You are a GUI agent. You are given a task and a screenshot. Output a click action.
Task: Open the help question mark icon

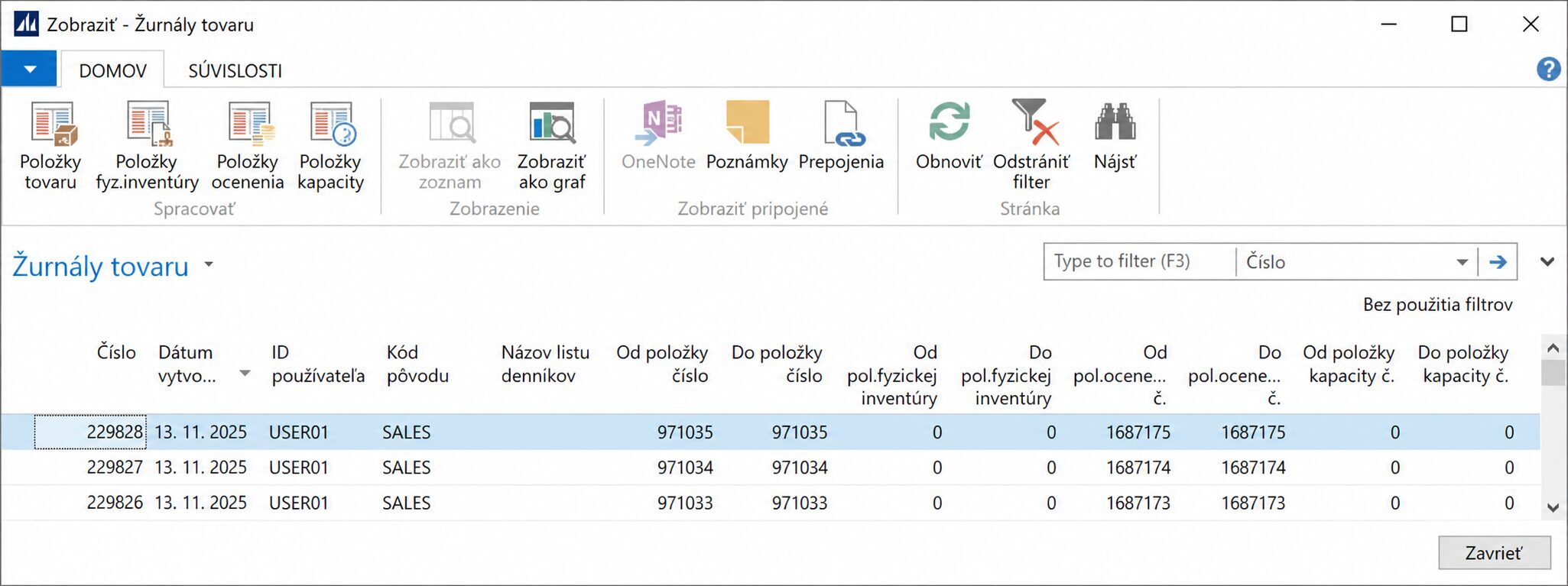tap(1548, 70)
